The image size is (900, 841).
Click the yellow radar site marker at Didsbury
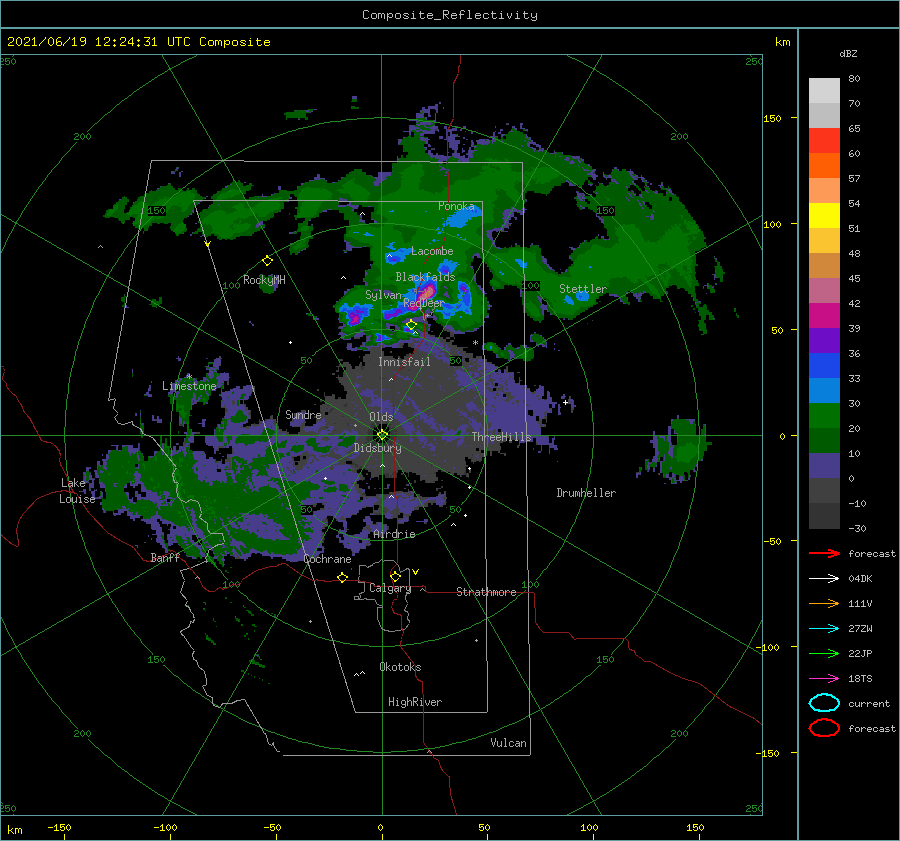coord(382,435)
